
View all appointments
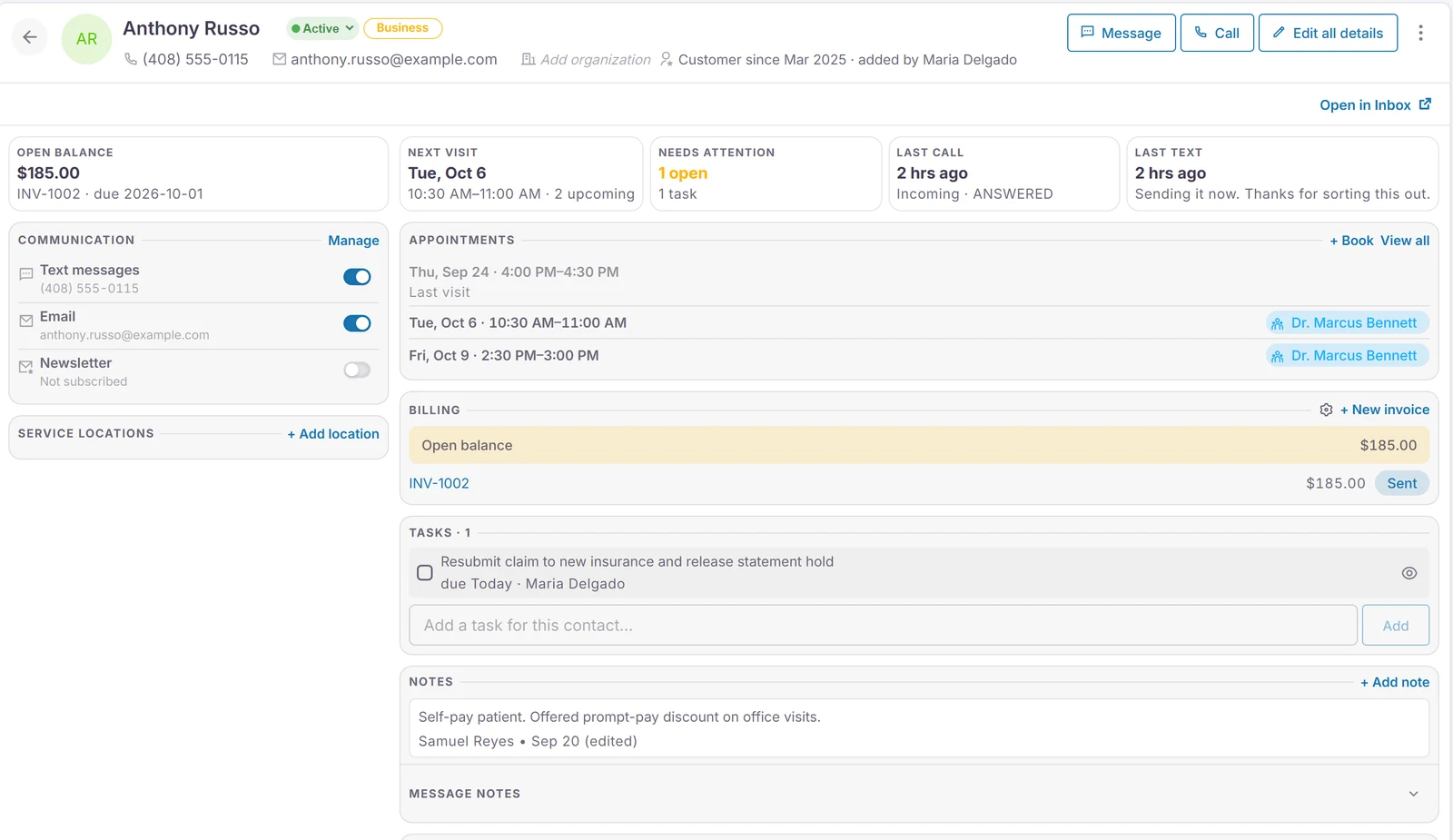coord(1405,241)
